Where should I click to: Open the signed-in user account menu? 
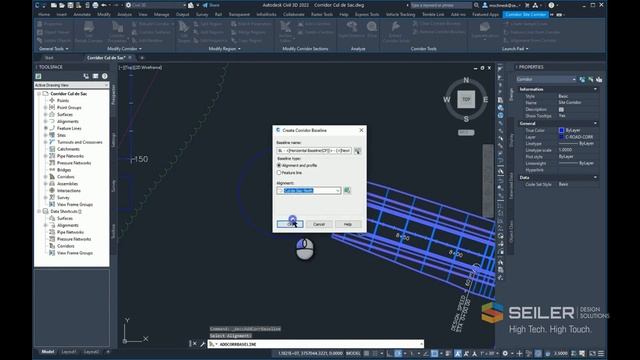pos(501,5)
